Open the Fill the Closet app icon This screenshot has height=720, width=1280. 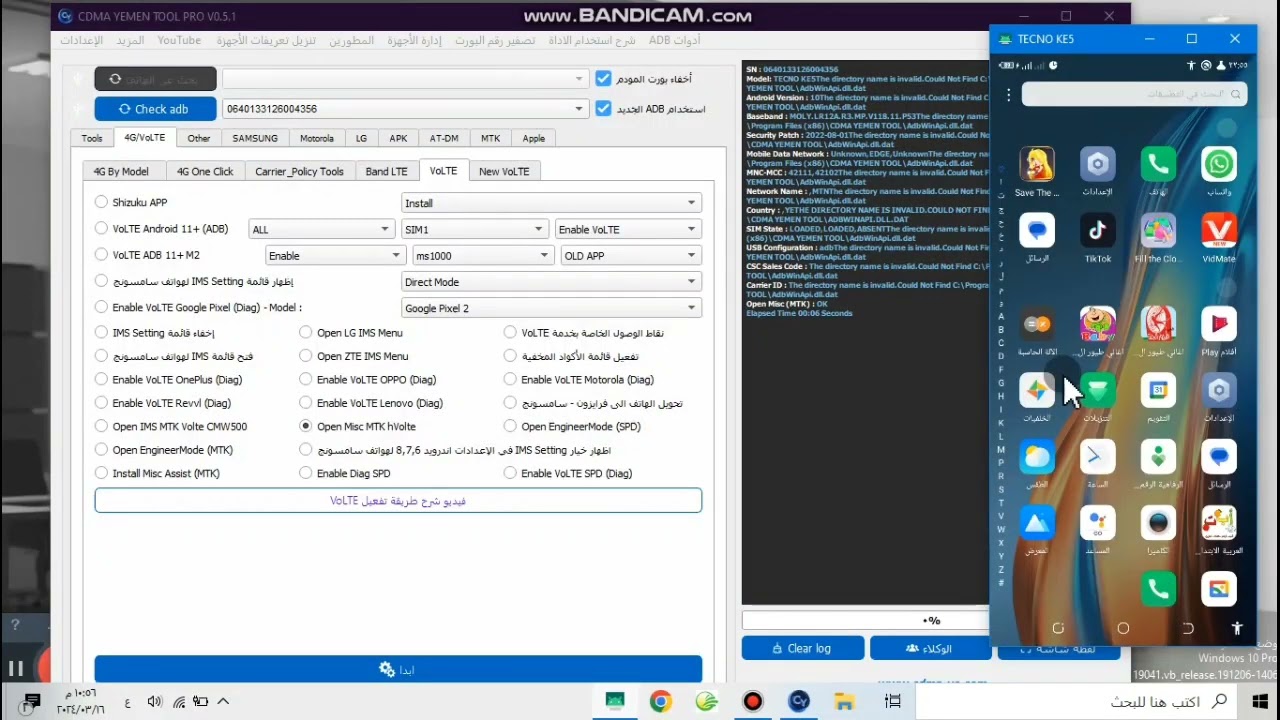pyautogui.click(x=1158, y=231)
